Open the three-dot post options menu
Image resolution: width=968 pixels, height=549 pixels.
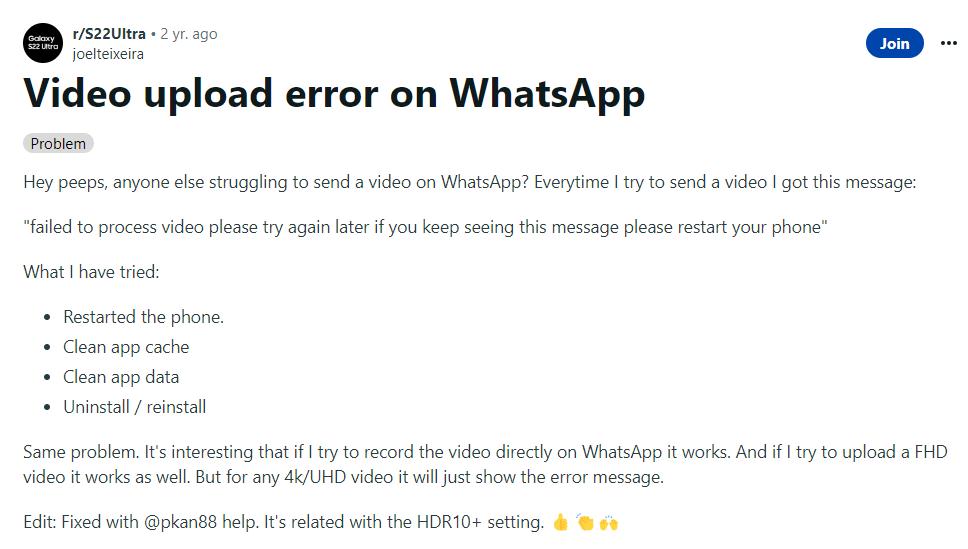tap(948, 43)
